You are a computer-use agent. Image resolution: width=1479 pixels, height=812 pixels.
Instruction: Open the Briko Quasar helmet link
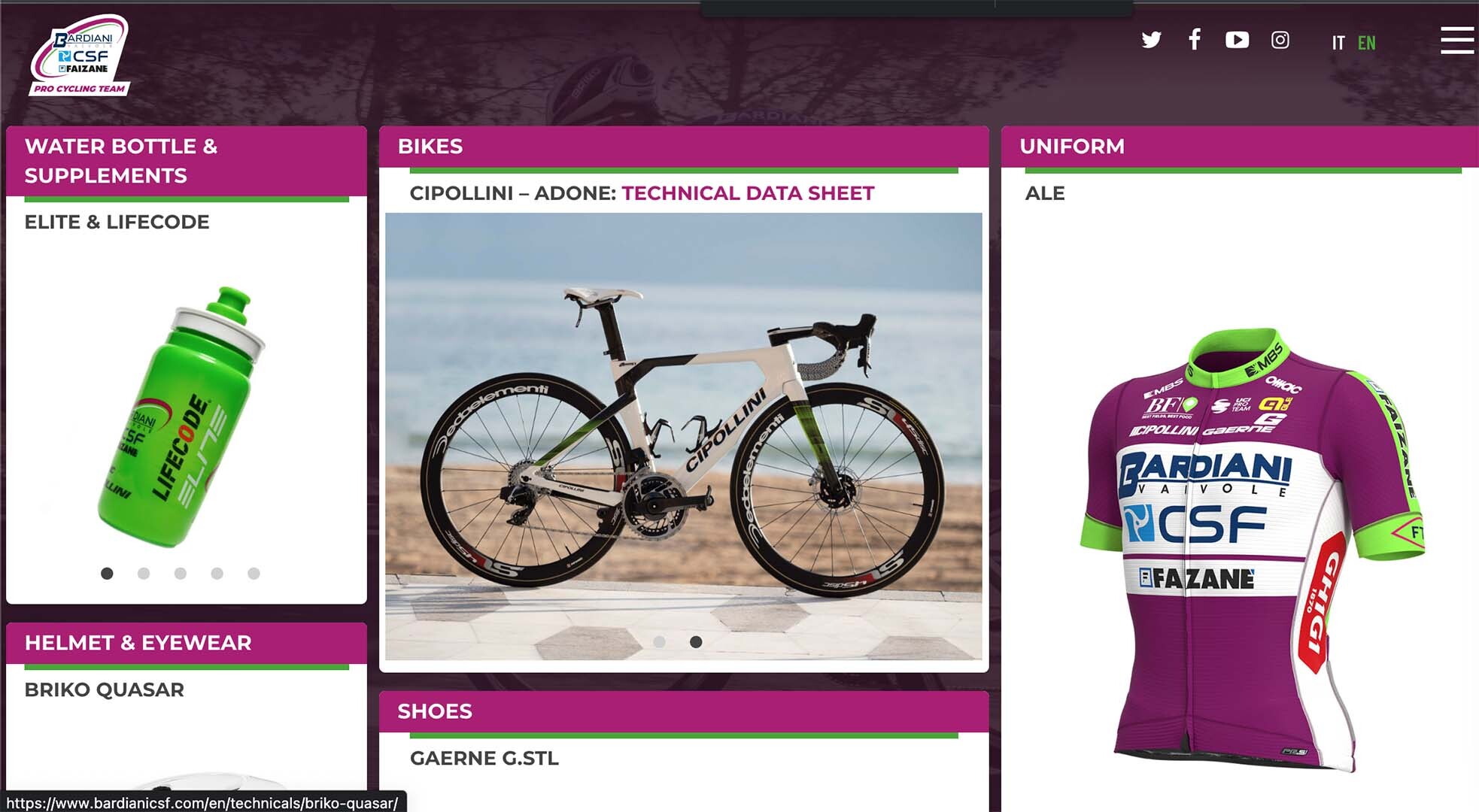pyautogui.click(x=105, y=689)
